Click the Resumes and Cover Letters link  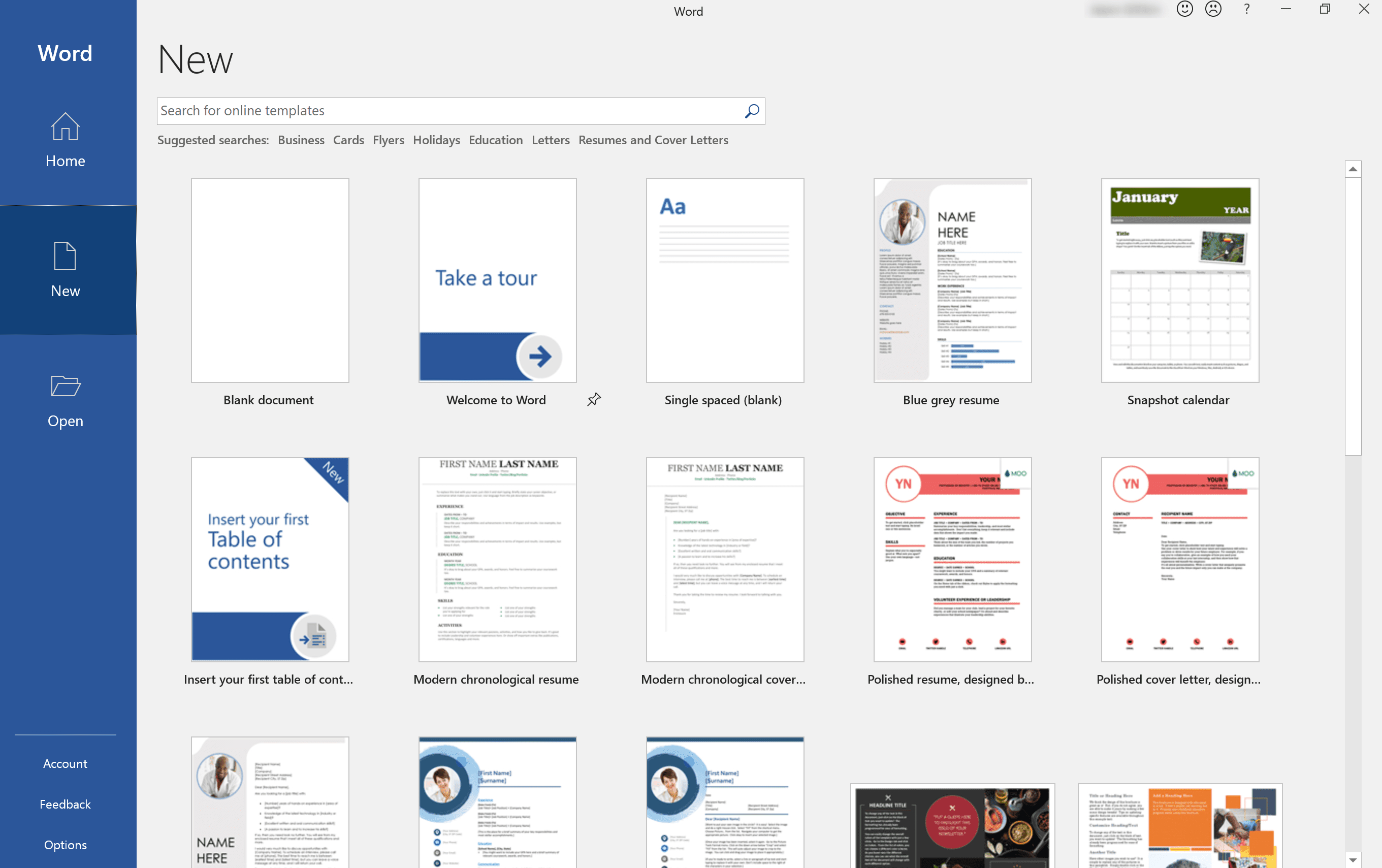coord(653,140)
